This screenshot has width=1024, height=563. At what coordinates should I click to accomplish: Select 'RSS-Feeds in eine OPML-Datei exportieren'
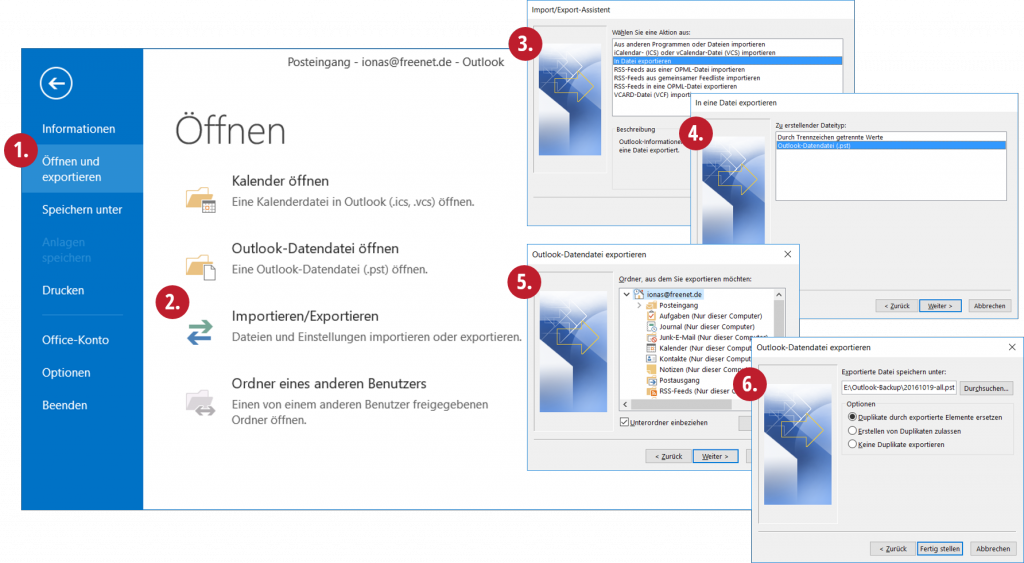pos(675,86)
